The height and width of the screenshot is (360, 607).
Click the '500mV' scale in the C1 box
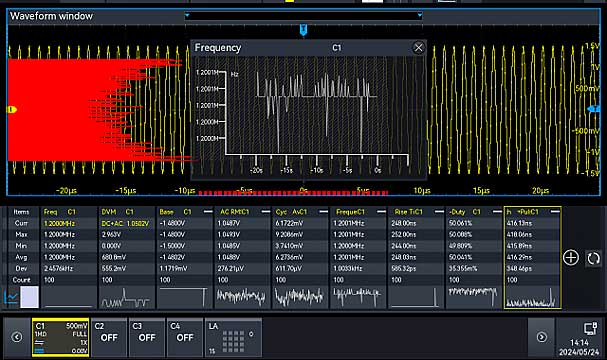click(77, 326)
